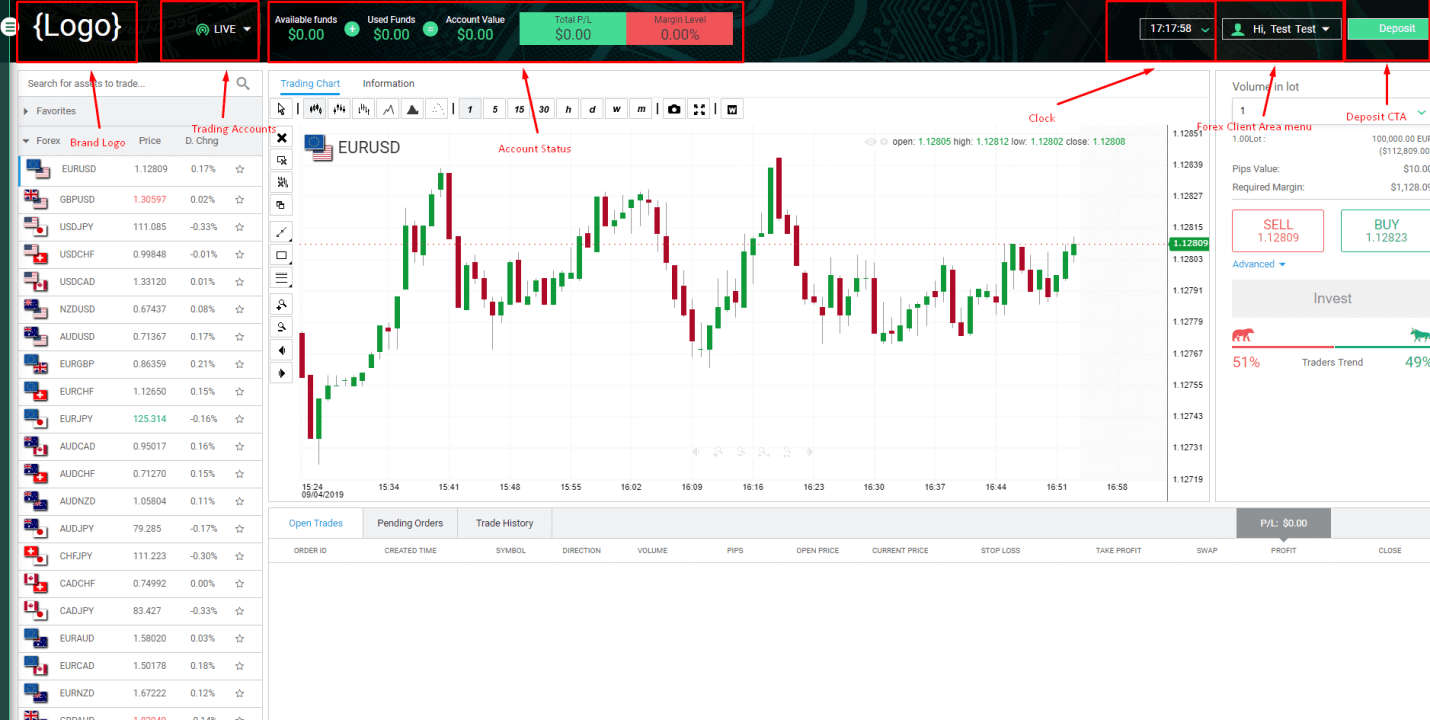Click the copy-objects tool in side toolbar
Screen dimensions: 1430x720
[x=282, y=205]
